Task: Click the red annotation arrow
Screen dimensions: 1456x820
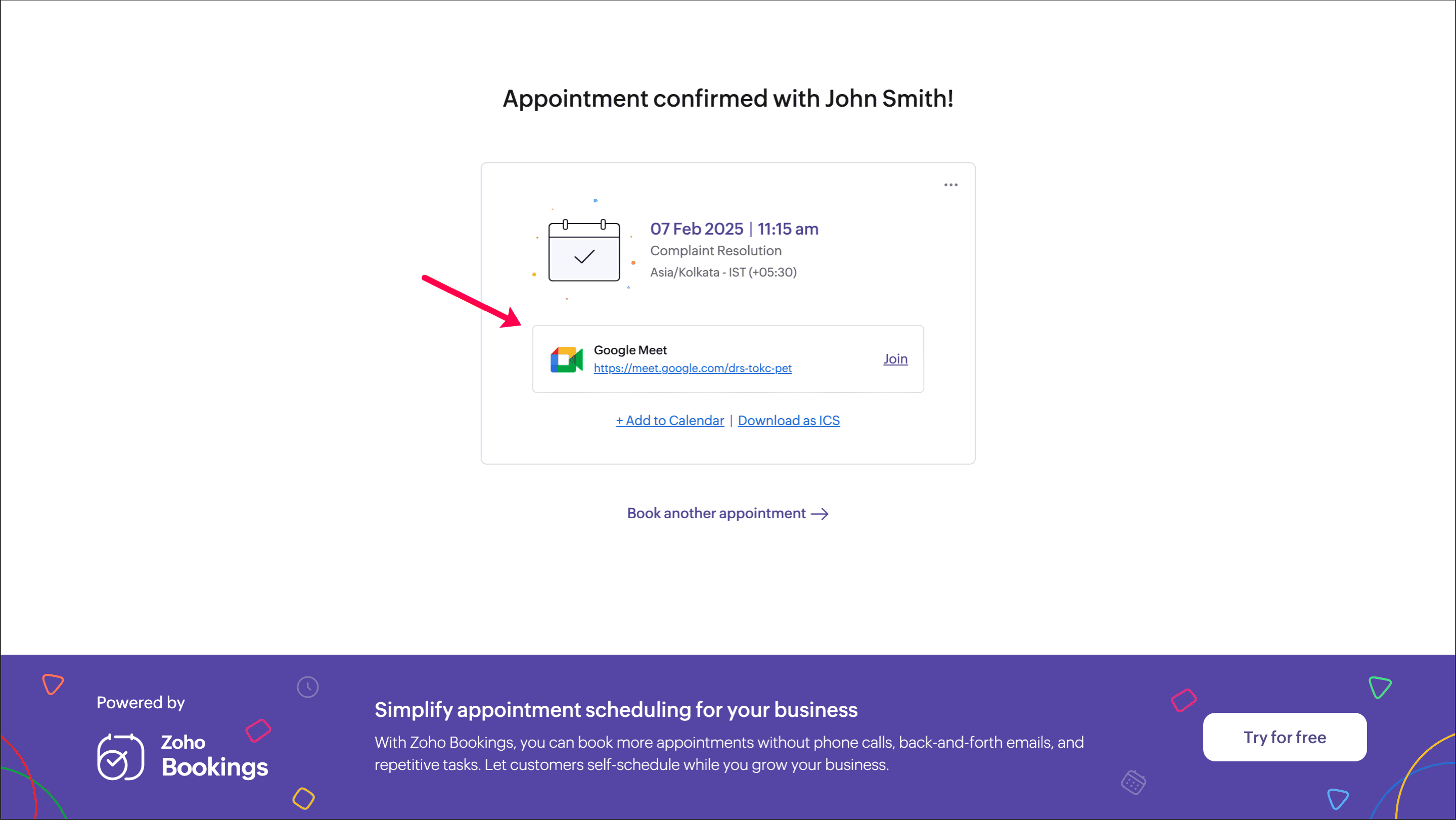Action: click(471, 301)
